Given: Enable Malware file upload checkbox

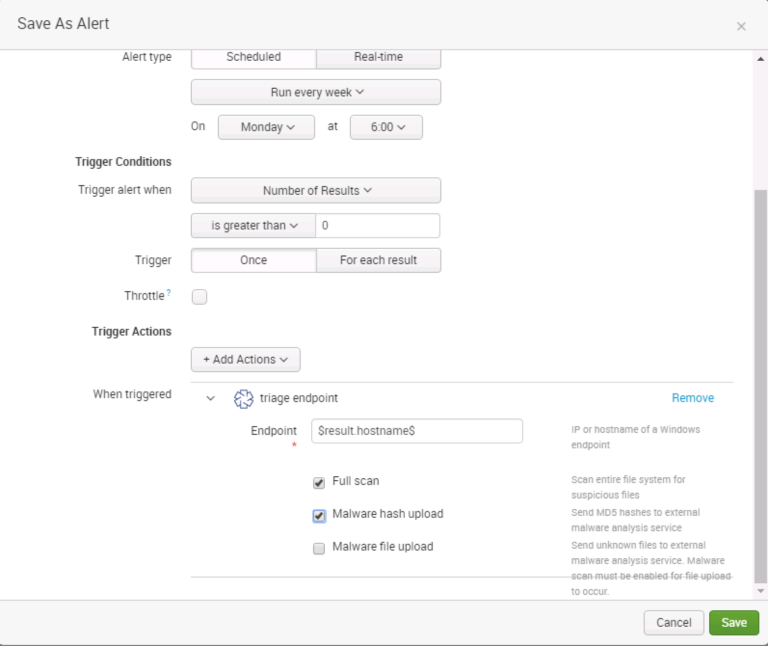Looking at the screenshot, I should point(319,548).
